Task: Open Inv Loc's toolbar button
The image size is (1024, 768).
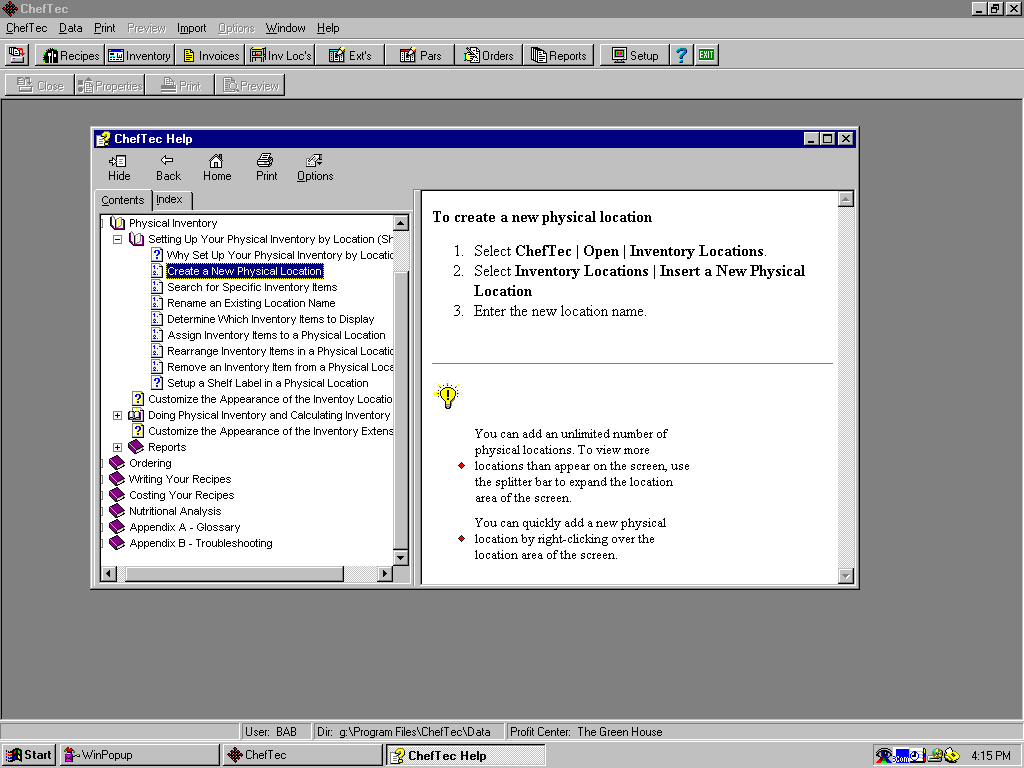Action: tap(280, 56)
